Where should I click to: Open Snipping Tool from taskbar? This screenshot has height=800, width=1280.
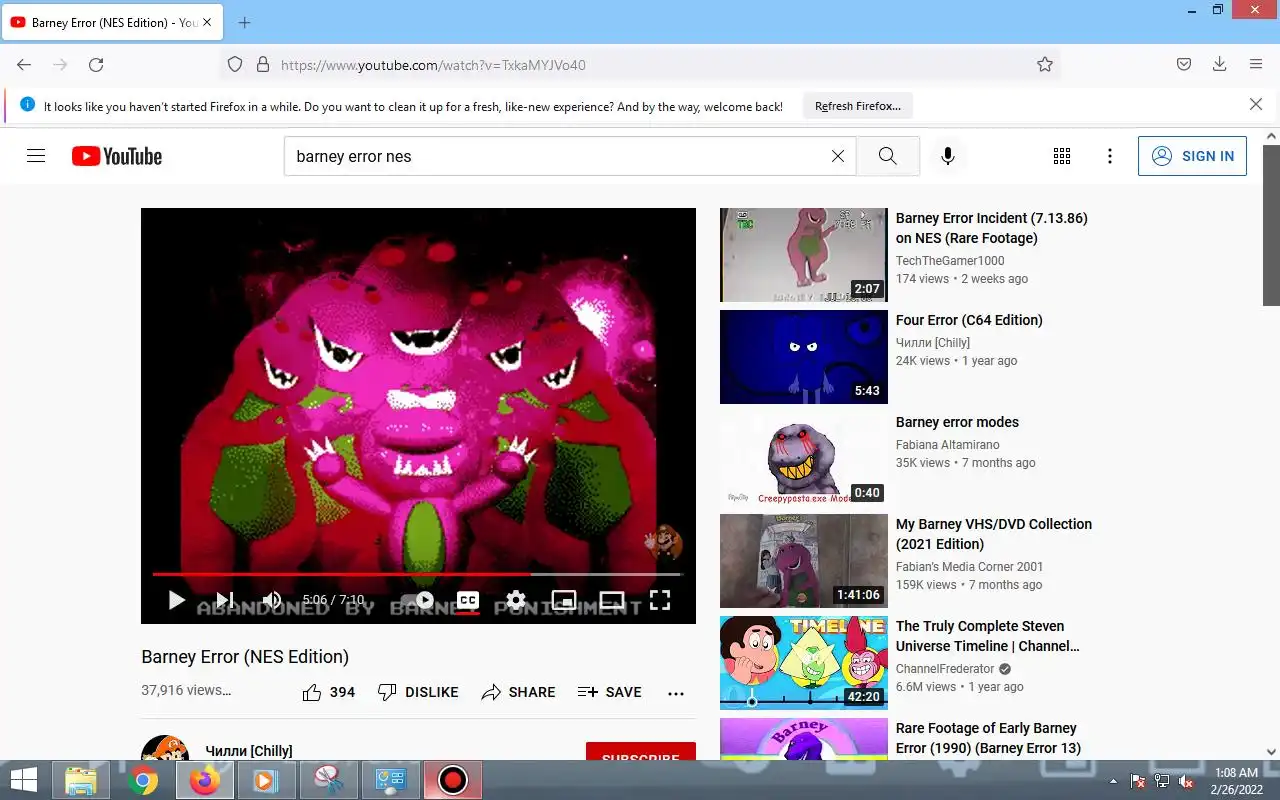(x=328, y=780)
